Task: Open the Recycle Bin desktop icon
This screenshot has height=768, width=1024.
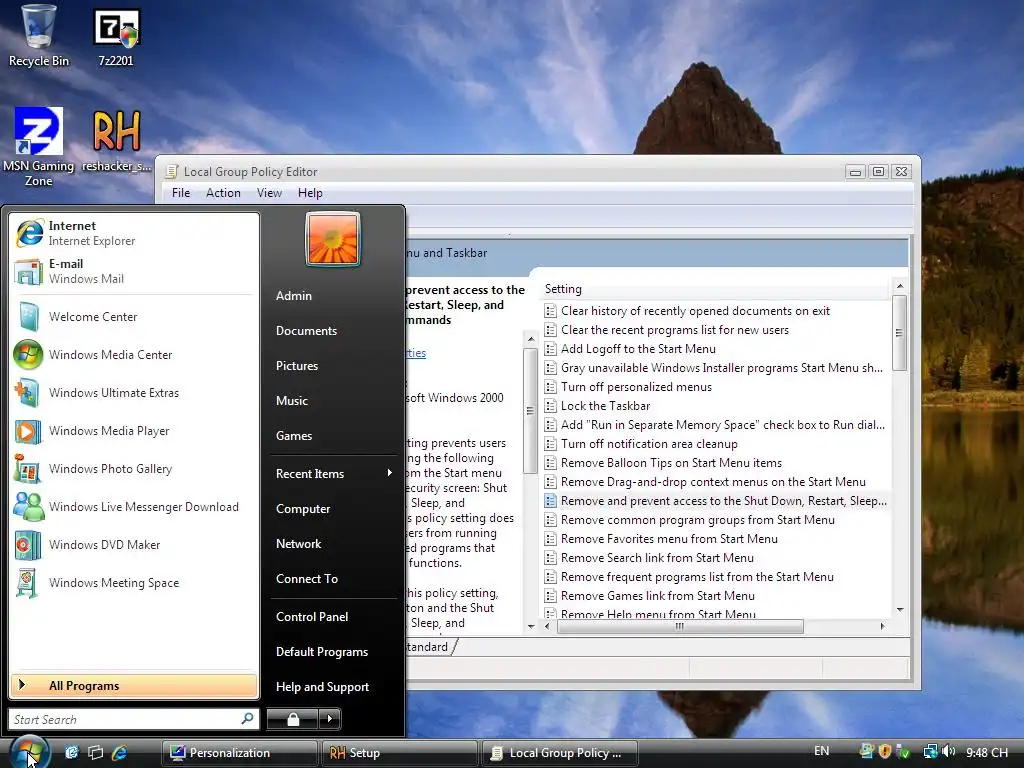Action: coord(39,36)
